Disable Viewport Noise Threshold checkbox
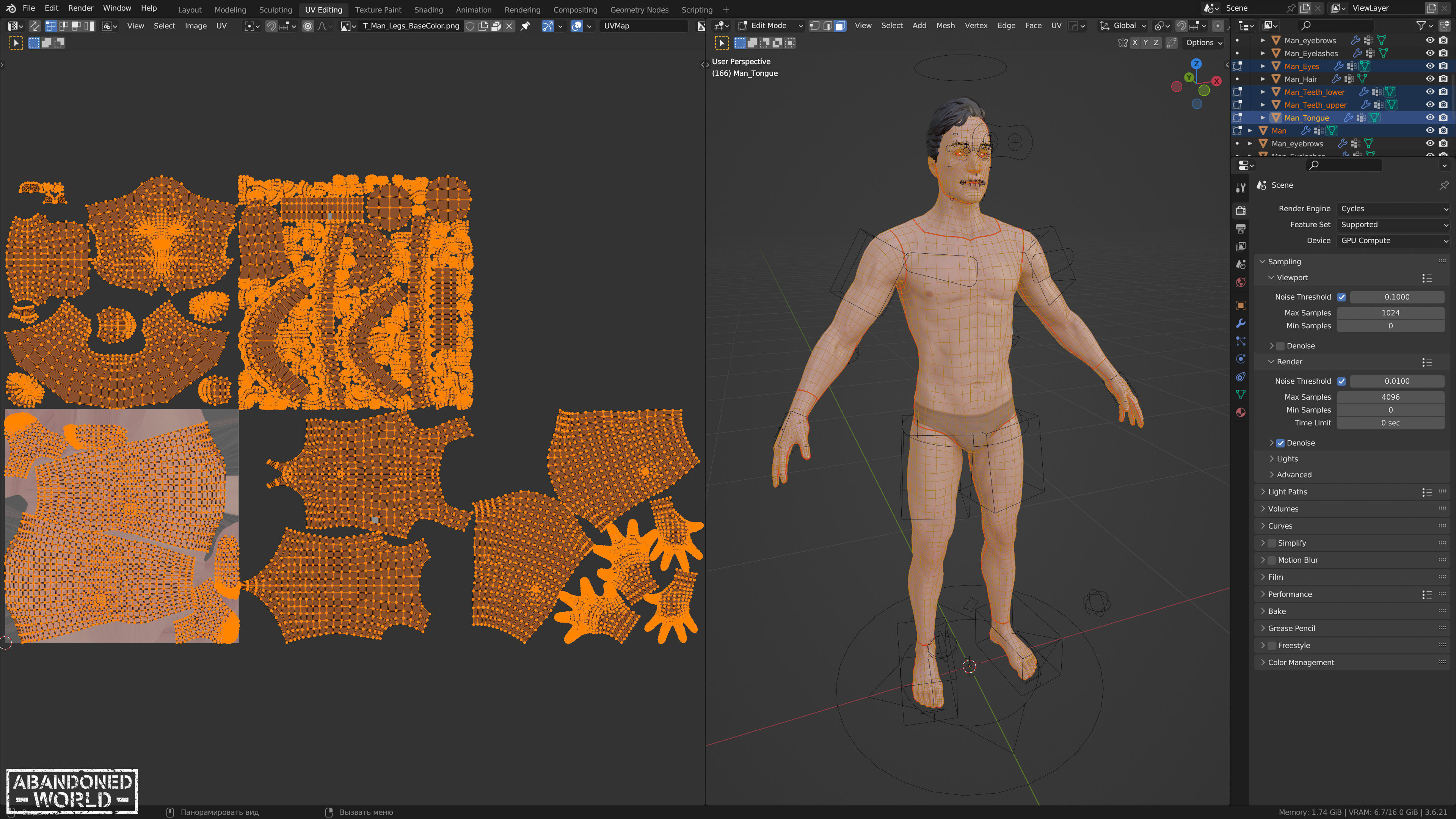 tap(1341, 297)
